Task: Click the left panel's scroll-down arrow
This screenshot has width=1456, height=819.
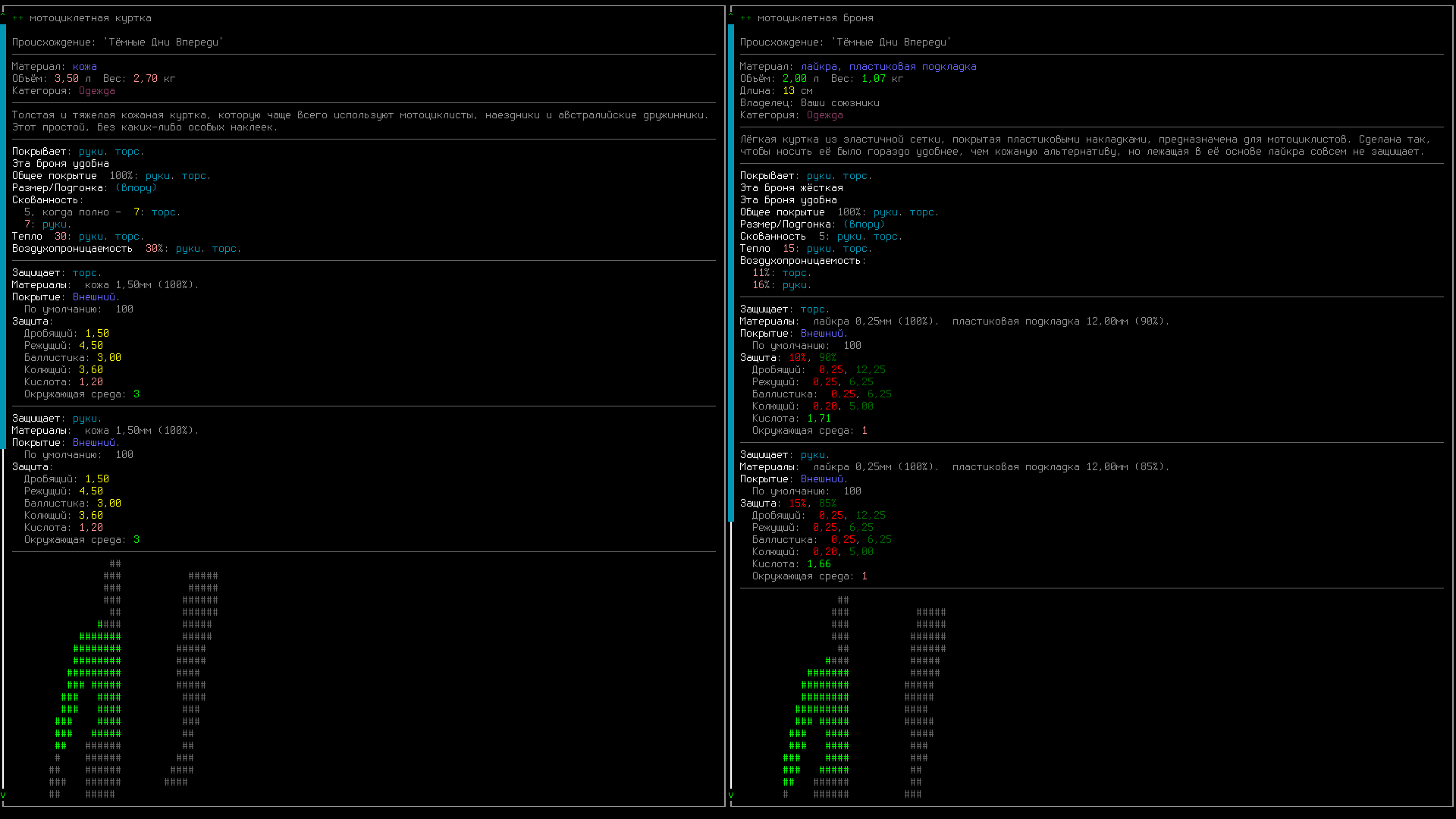Action: pyautogui.click(x=3, y=795)
